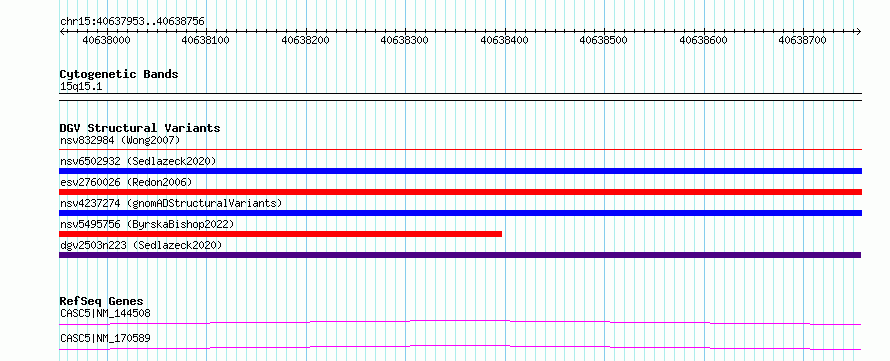Click the short red nsv5495756 variant bar
890x361 pixels.
click(x=280, y=234)
